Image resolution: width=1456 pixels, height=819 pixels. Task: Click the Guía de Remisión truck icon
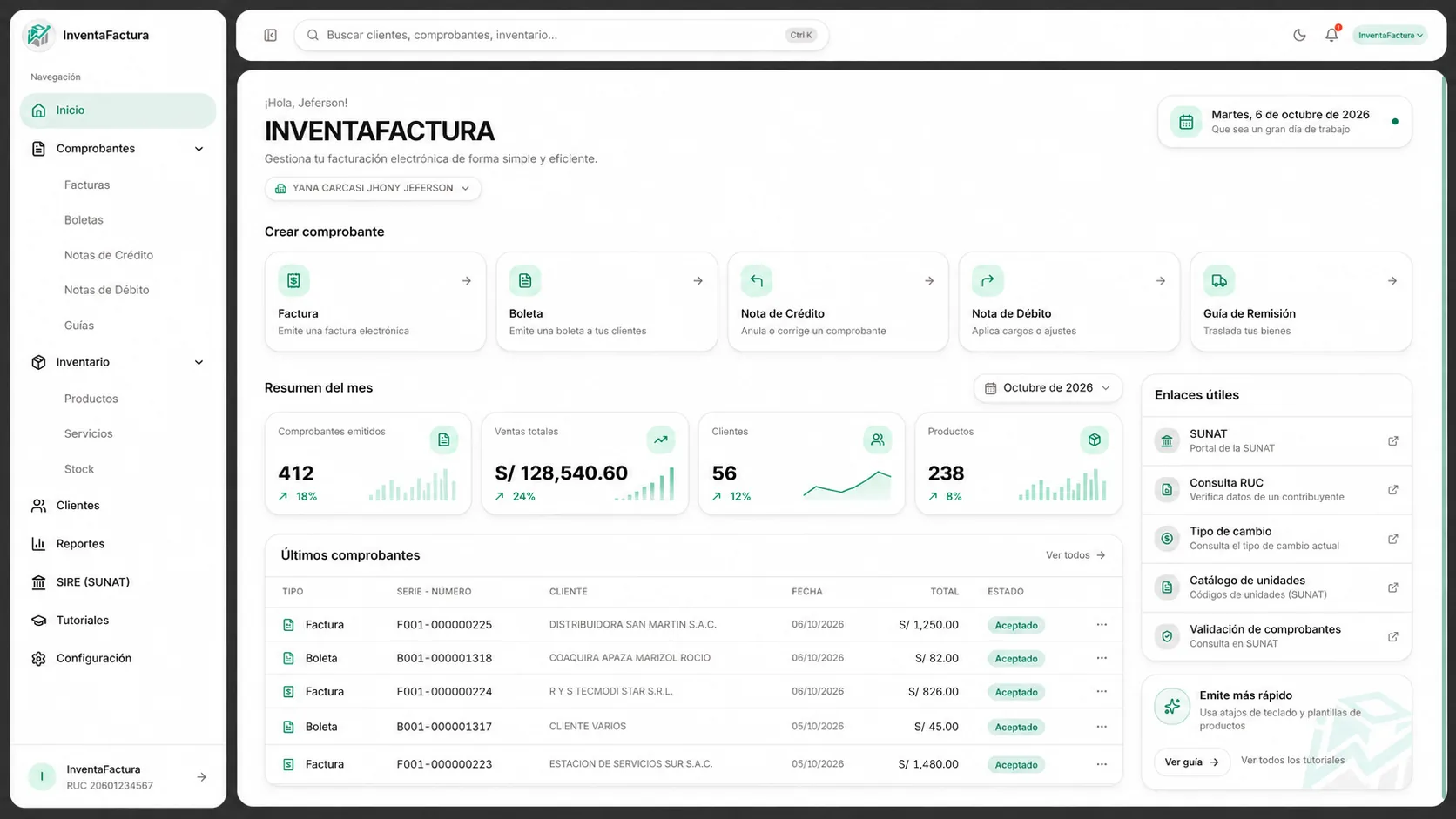pyautogui.click(x=1219, y=281)
